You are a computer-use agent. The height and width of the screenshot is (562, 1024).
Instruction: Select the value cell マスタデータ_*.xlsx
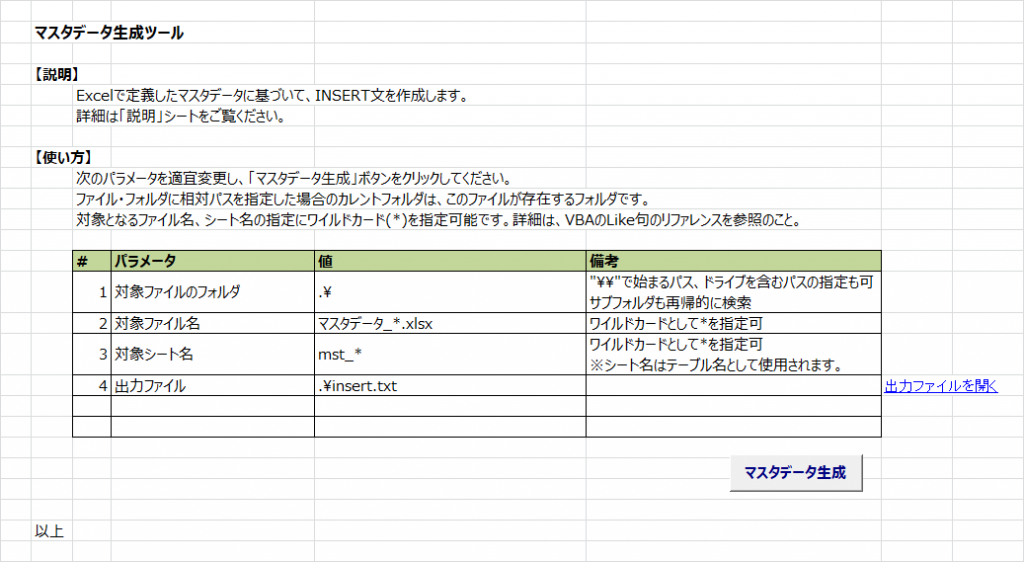[x=450, y=323]
